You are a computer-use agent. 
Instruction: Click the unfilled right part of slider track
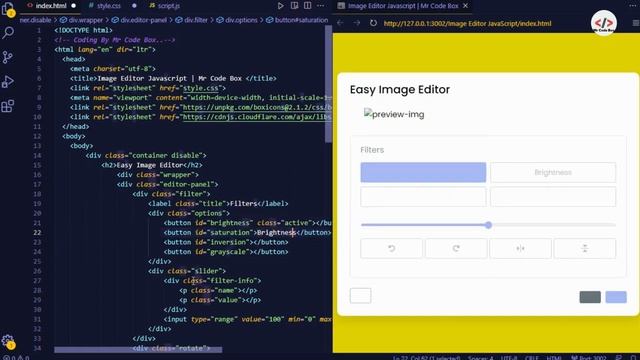point(554,225)
